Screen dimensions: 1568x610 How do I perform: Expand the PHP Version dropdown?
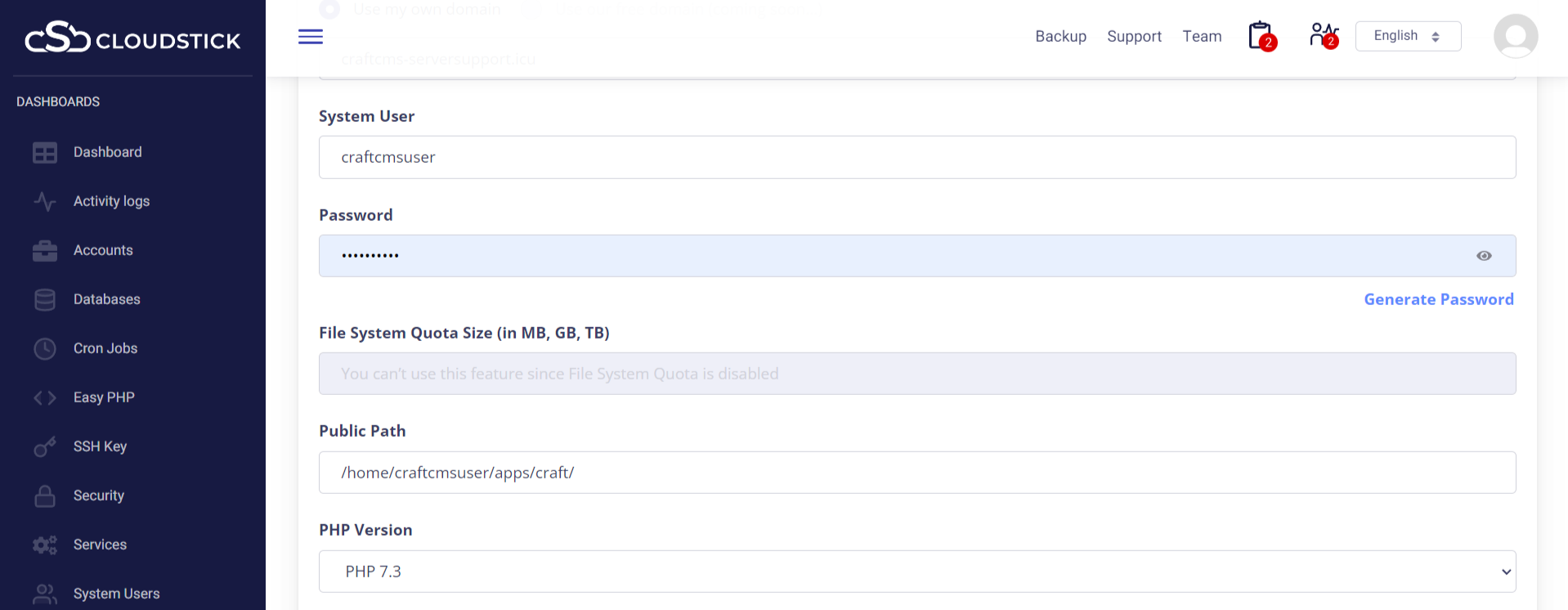pyautogui.click(x=916, y=572)
